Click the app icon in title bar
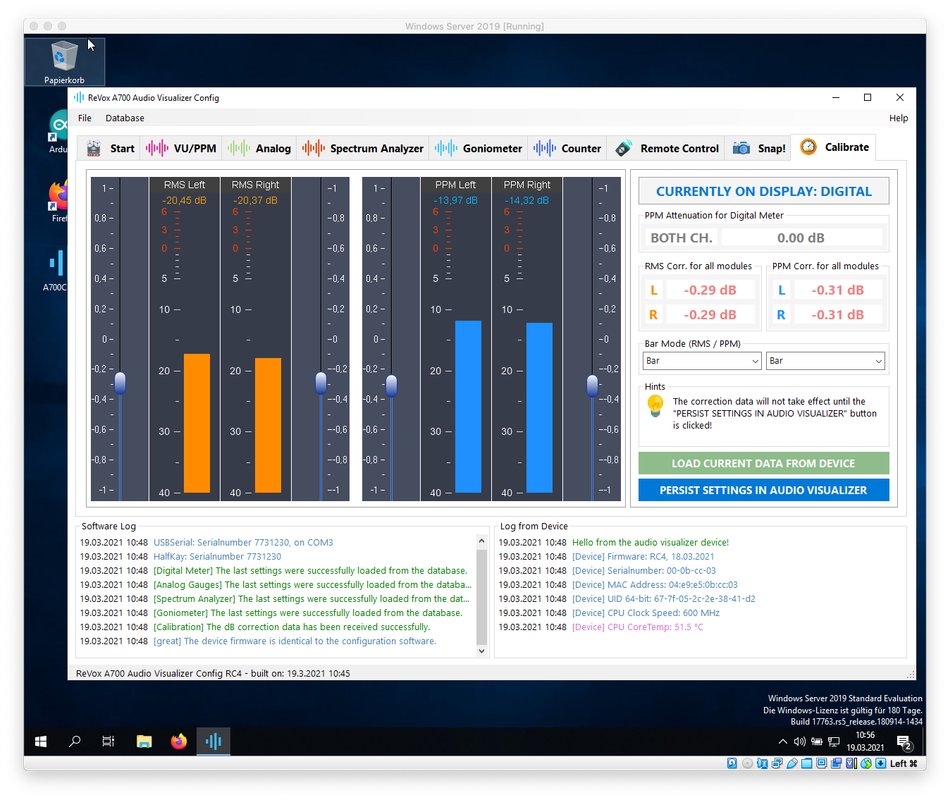 (x=79, y=98)
